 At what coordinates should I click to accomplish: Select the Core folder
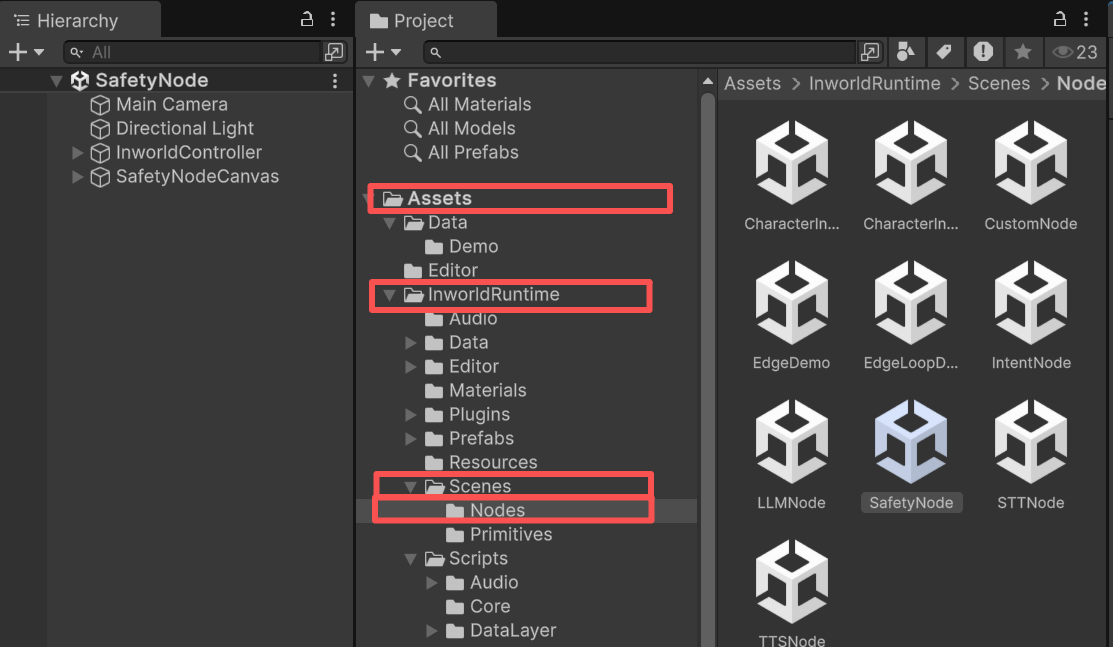click(490, 607)
